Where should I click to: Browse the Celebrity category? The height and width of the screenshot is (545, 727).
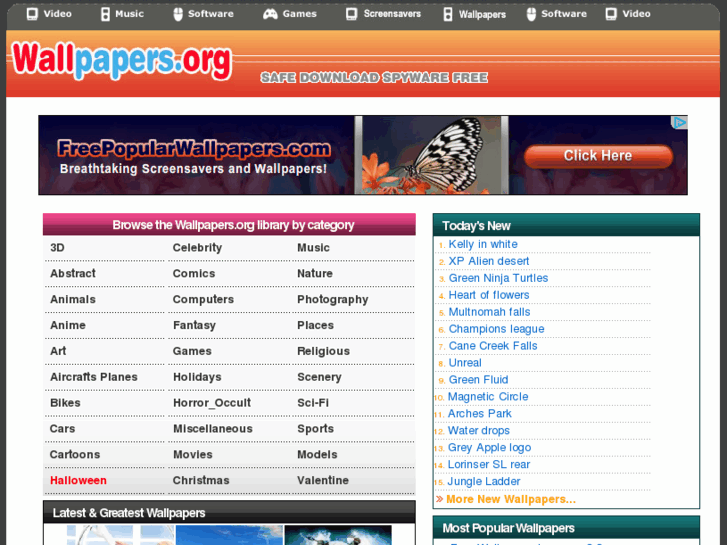click(x=198, y=248)
